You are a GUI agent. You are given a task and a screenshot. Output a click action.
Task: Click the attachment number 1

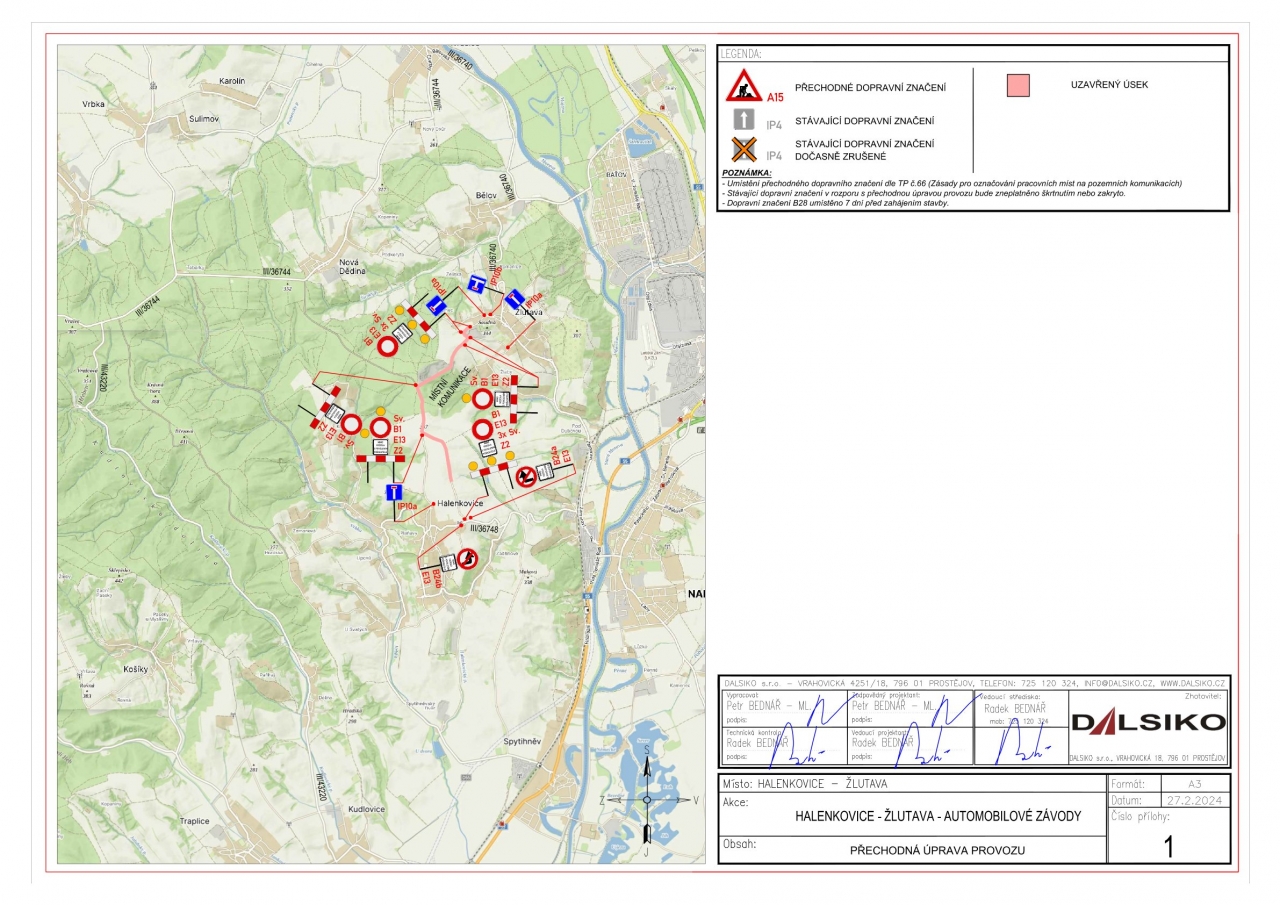pos(1168,847)
